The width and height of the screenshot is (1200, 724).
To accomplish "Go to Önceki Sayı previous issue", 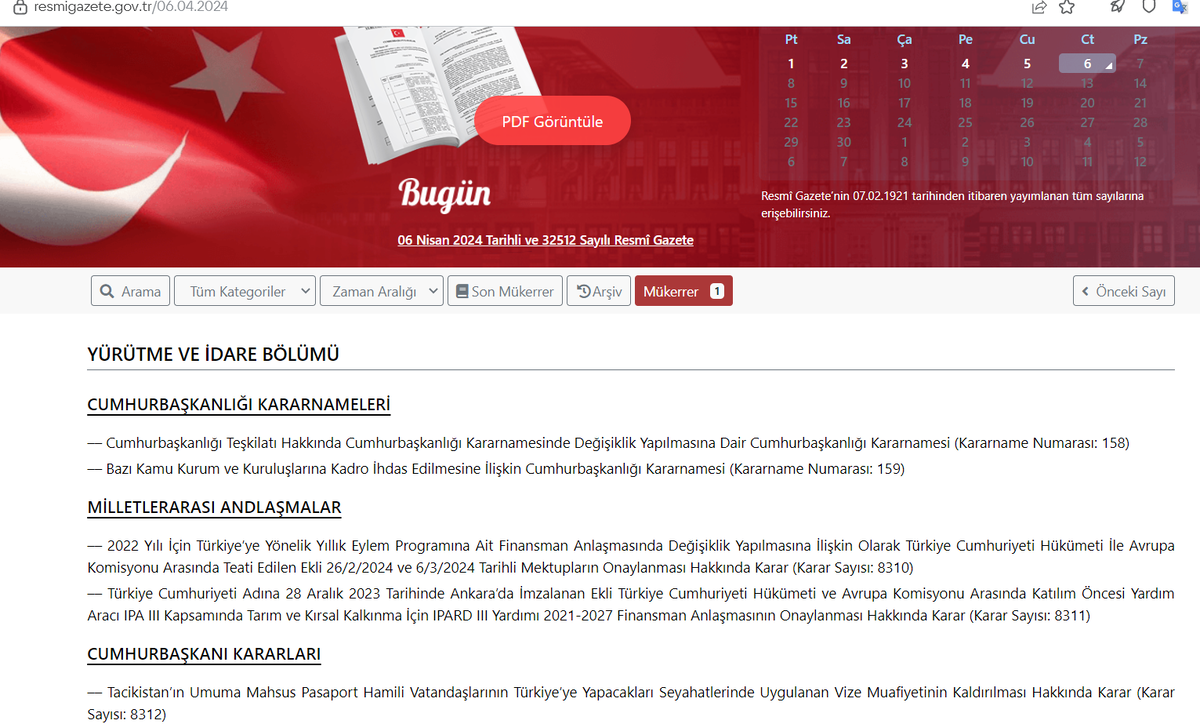I will click(x=1124, y=291).
